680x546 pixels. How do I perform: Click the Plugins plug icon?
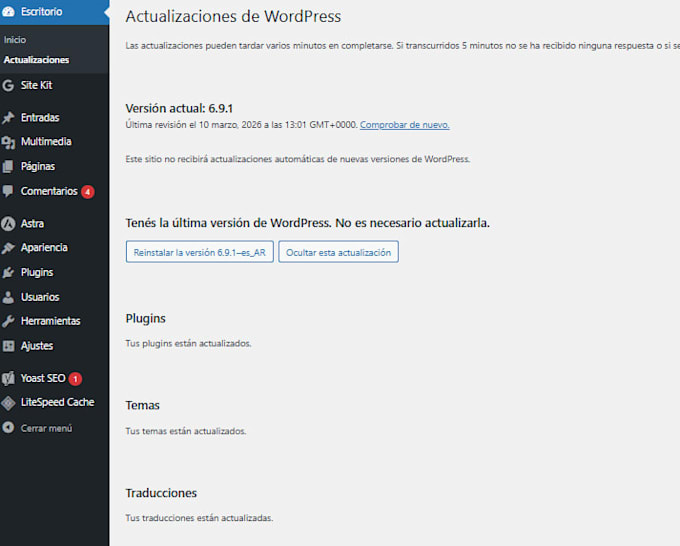(8, 272)
